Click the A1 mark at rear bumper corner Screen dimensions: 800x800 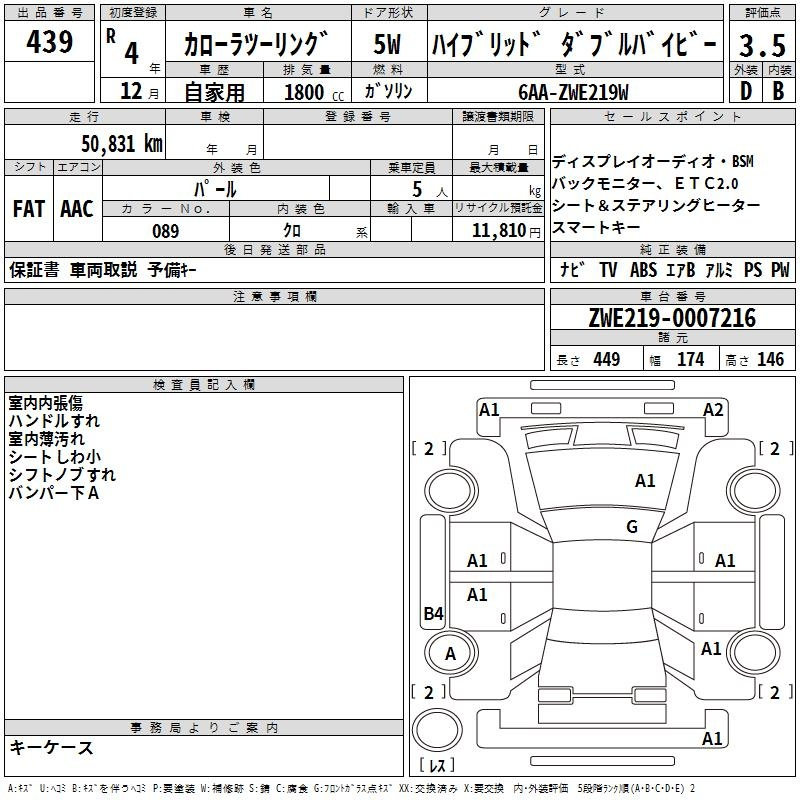[712, 738]
